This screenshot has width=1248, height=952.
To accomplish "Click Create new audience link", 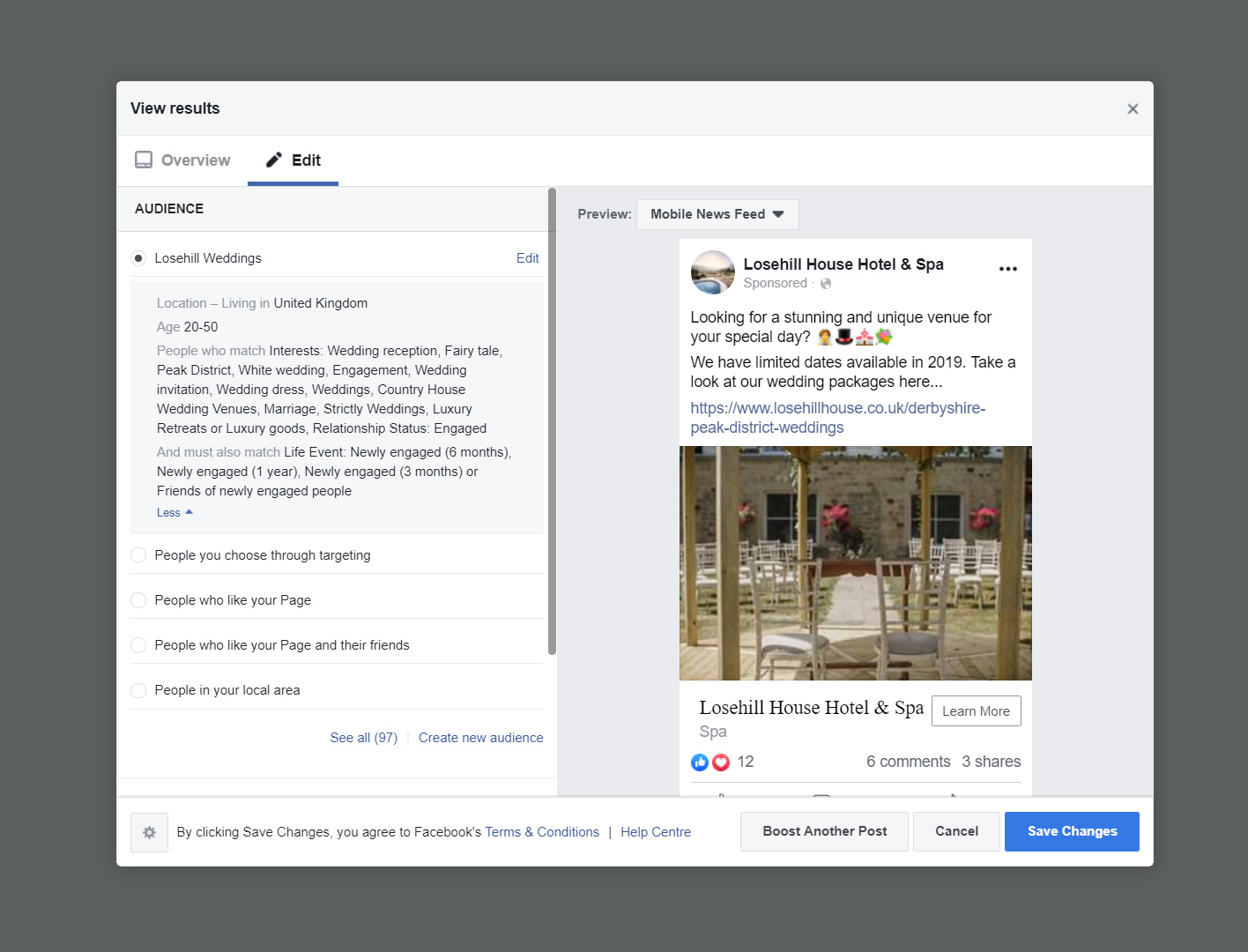I will tap(480, 738).
